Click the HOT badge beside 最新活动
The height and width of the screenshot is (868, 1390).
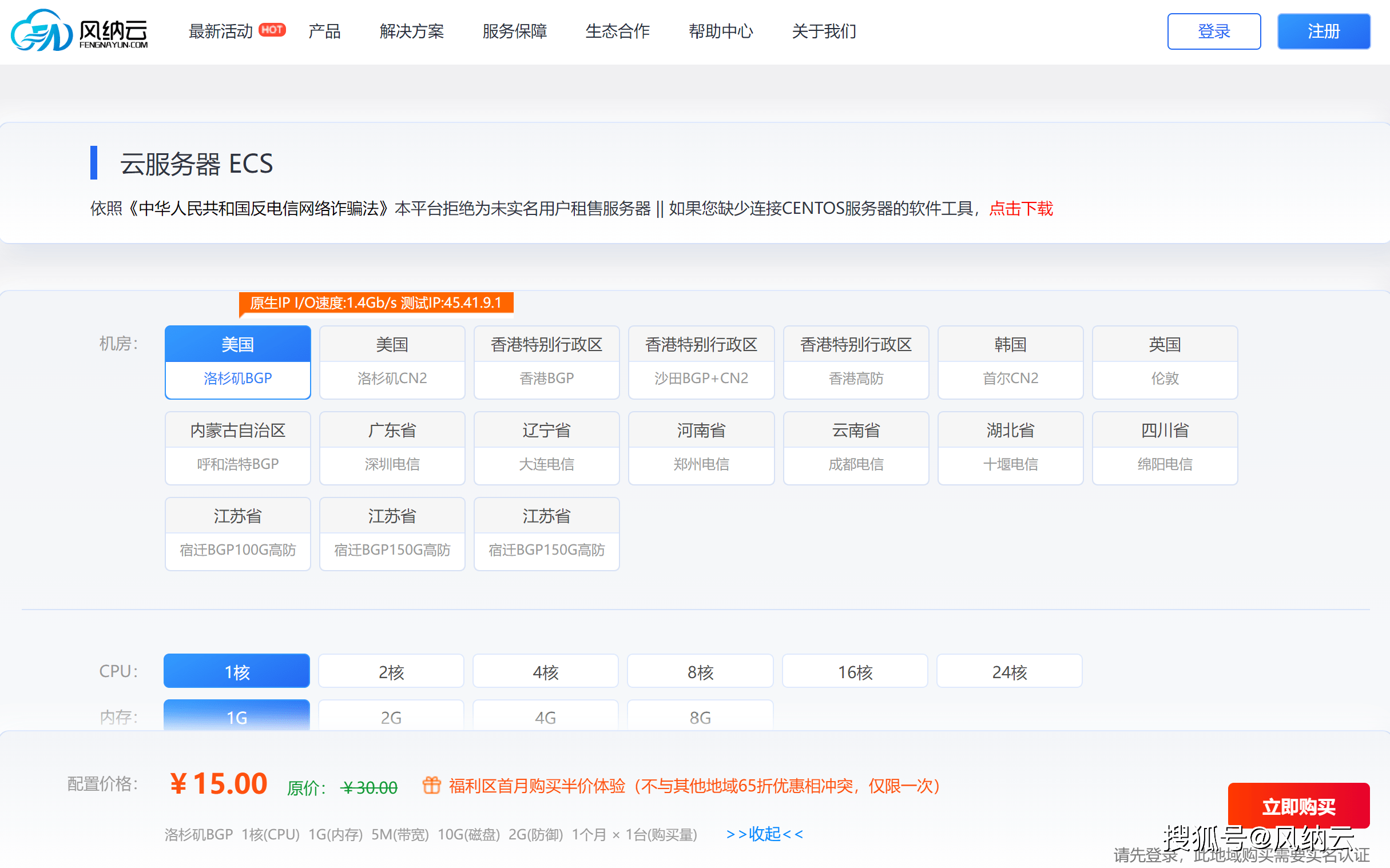272,29
